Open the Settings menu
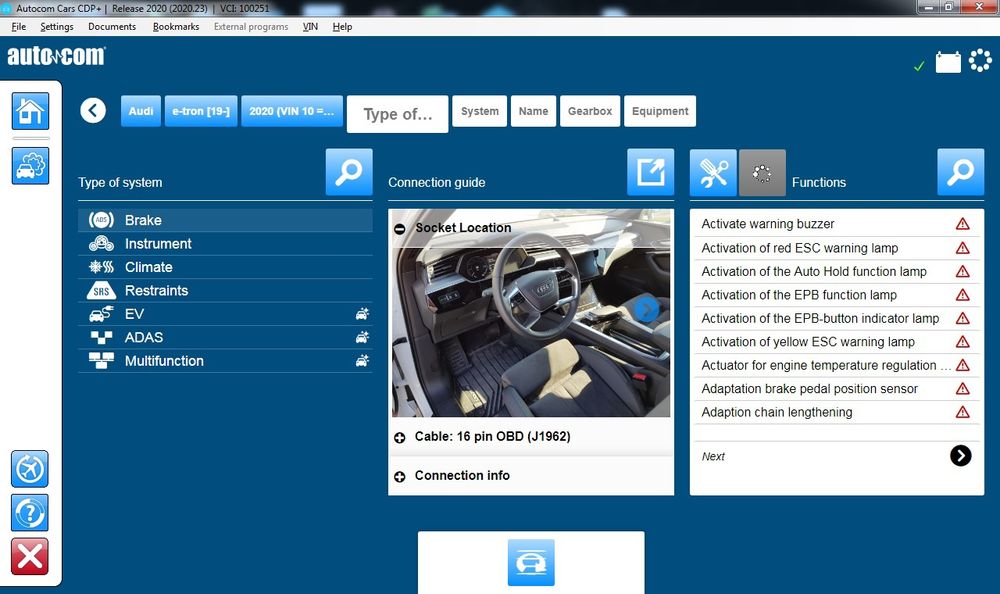The height and width of the screenshot is (594, 1000). pos(57,27)
